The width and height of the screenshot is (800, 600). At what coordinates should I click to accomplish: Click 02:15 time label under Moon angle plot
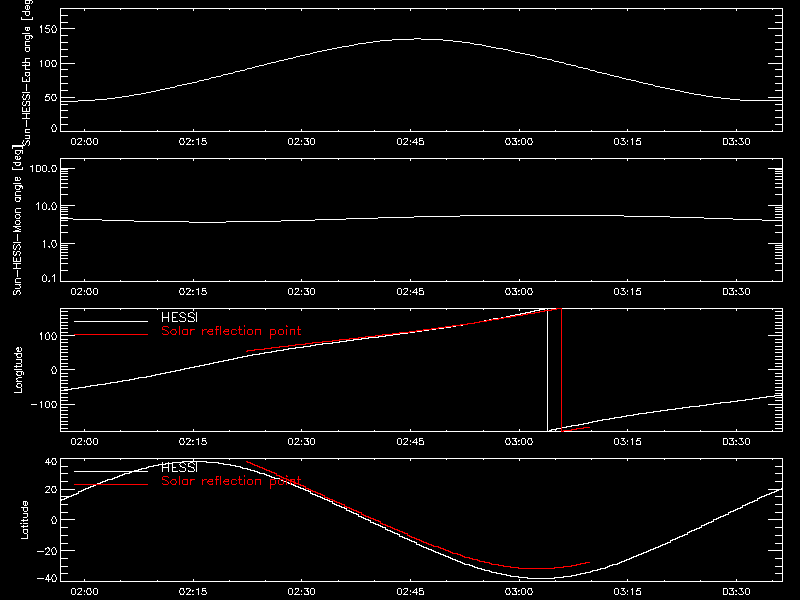coord(193,292)
